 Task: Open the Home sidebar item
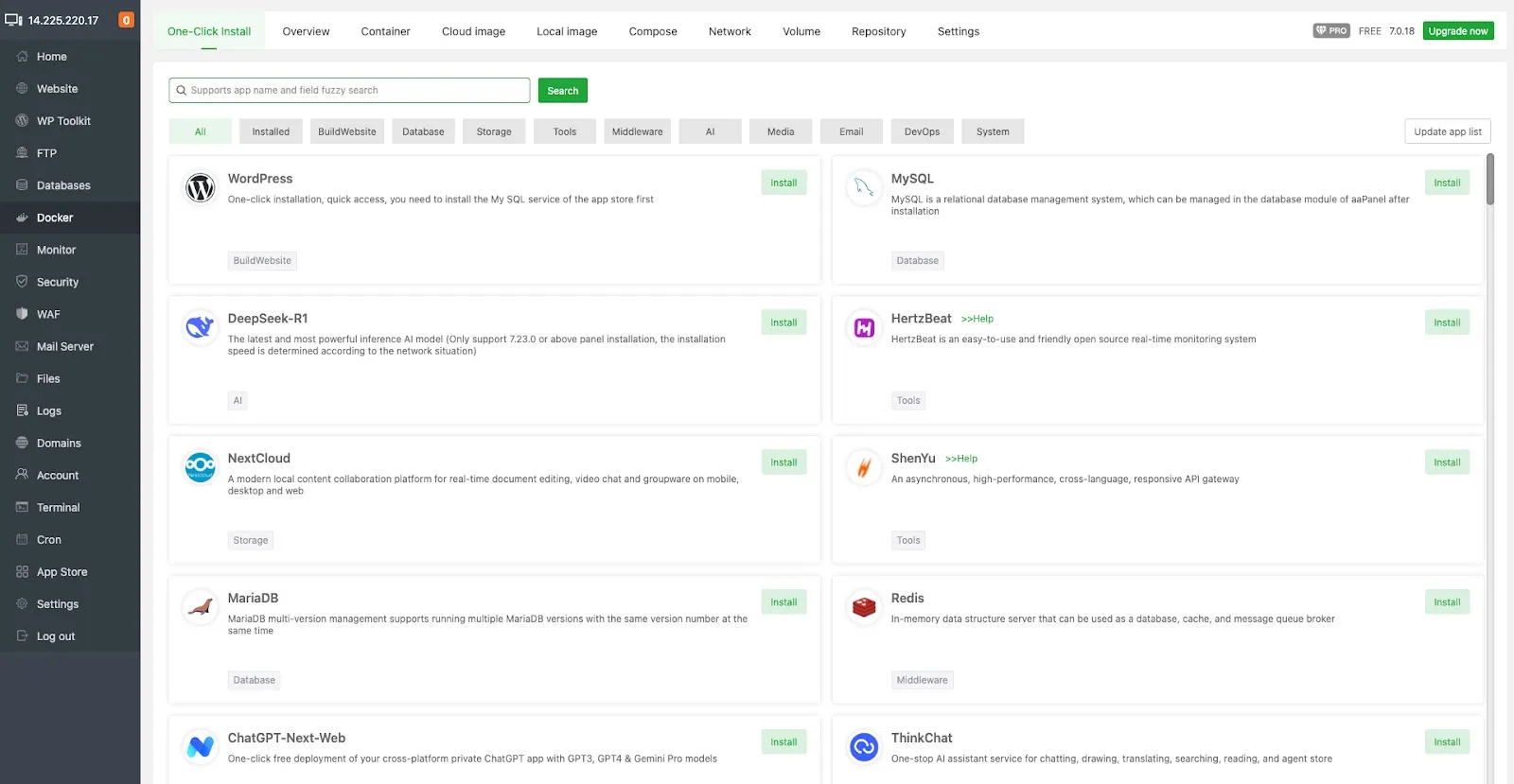70,57
